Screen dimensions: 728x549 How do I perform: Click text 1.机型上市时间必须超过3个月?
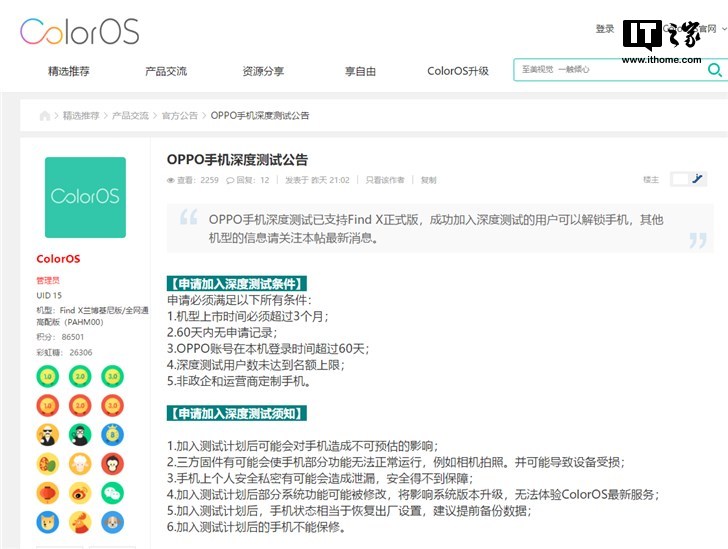point(248,316)
